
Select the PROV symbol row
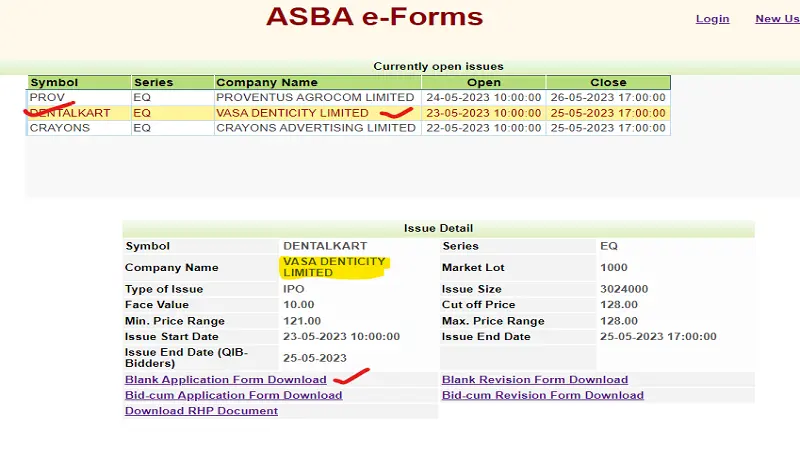click(47, 97)
